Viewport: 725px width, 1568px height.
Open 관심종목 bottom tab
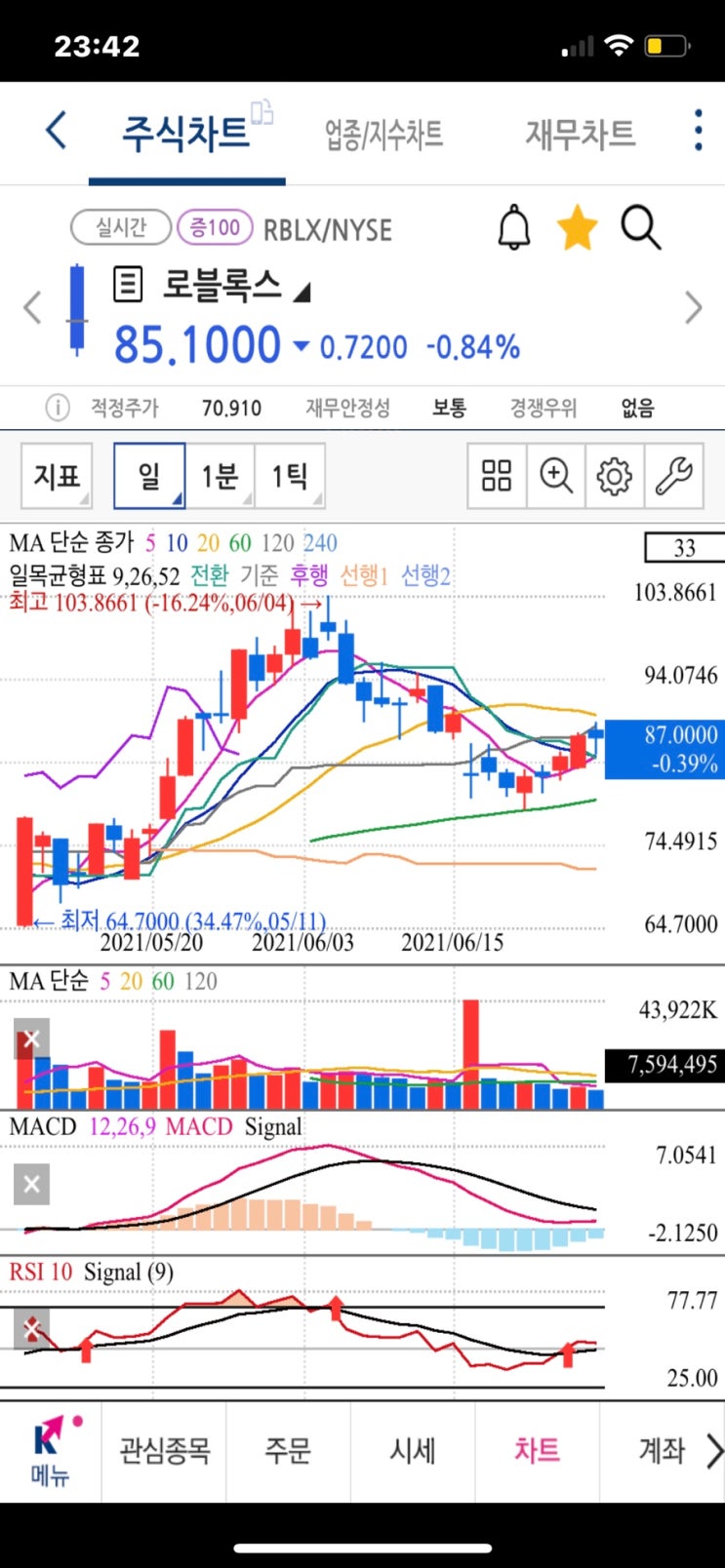(164, 1451)
